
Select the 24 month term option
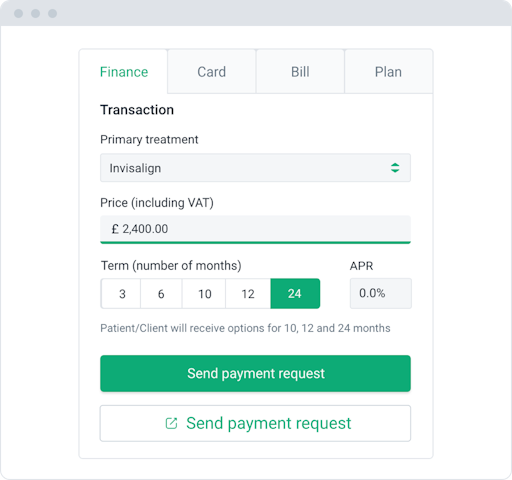[295, 294]
